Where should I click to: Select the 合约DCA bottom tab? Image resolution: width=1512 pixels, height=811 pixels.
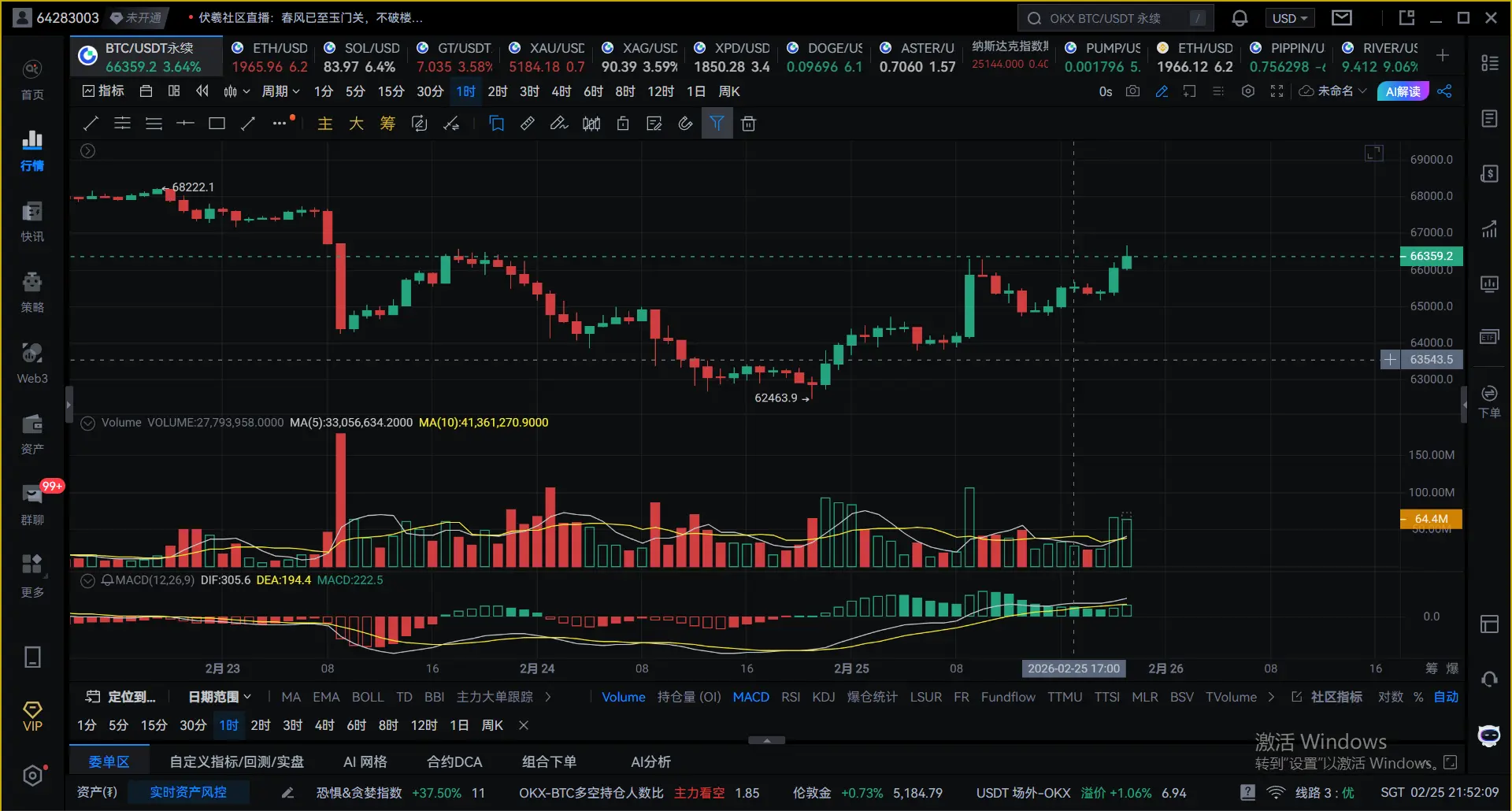pyautogui.click(x=454, y=761)
